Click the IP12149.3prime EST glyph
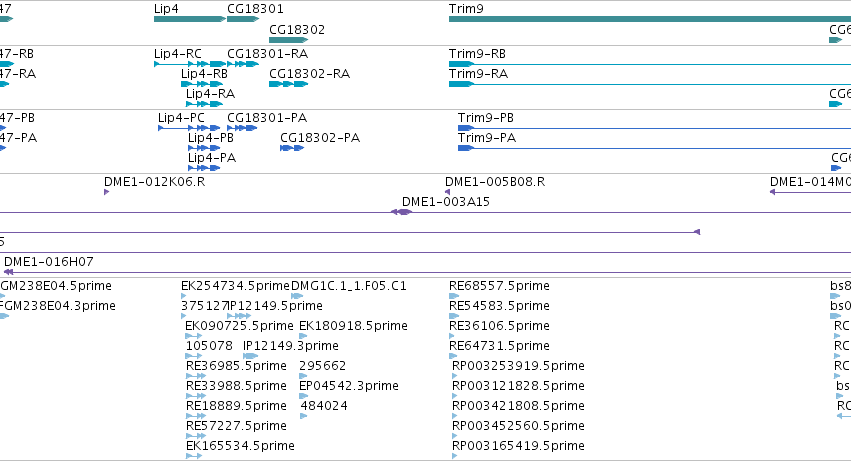 pyautogui.click(x=250, y=356)
